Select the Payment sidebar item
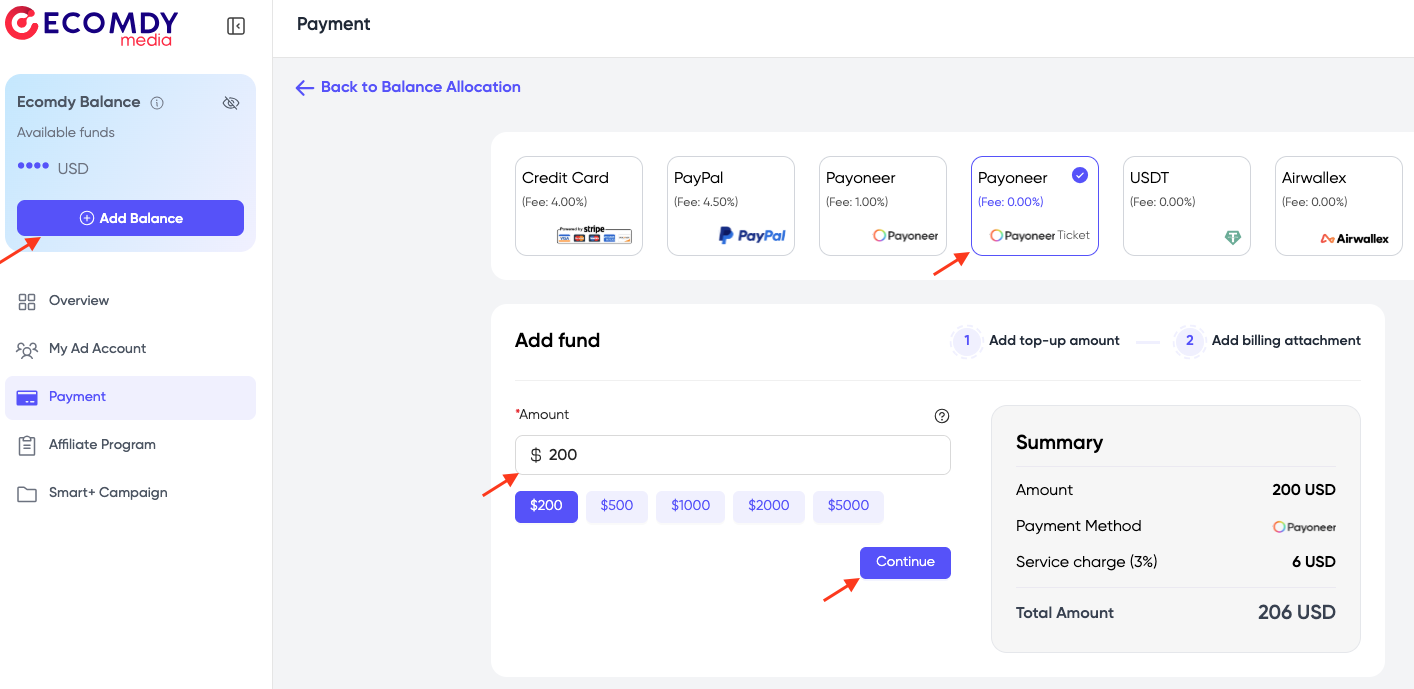The image size is (1414, 689). (x=77, y=397)
